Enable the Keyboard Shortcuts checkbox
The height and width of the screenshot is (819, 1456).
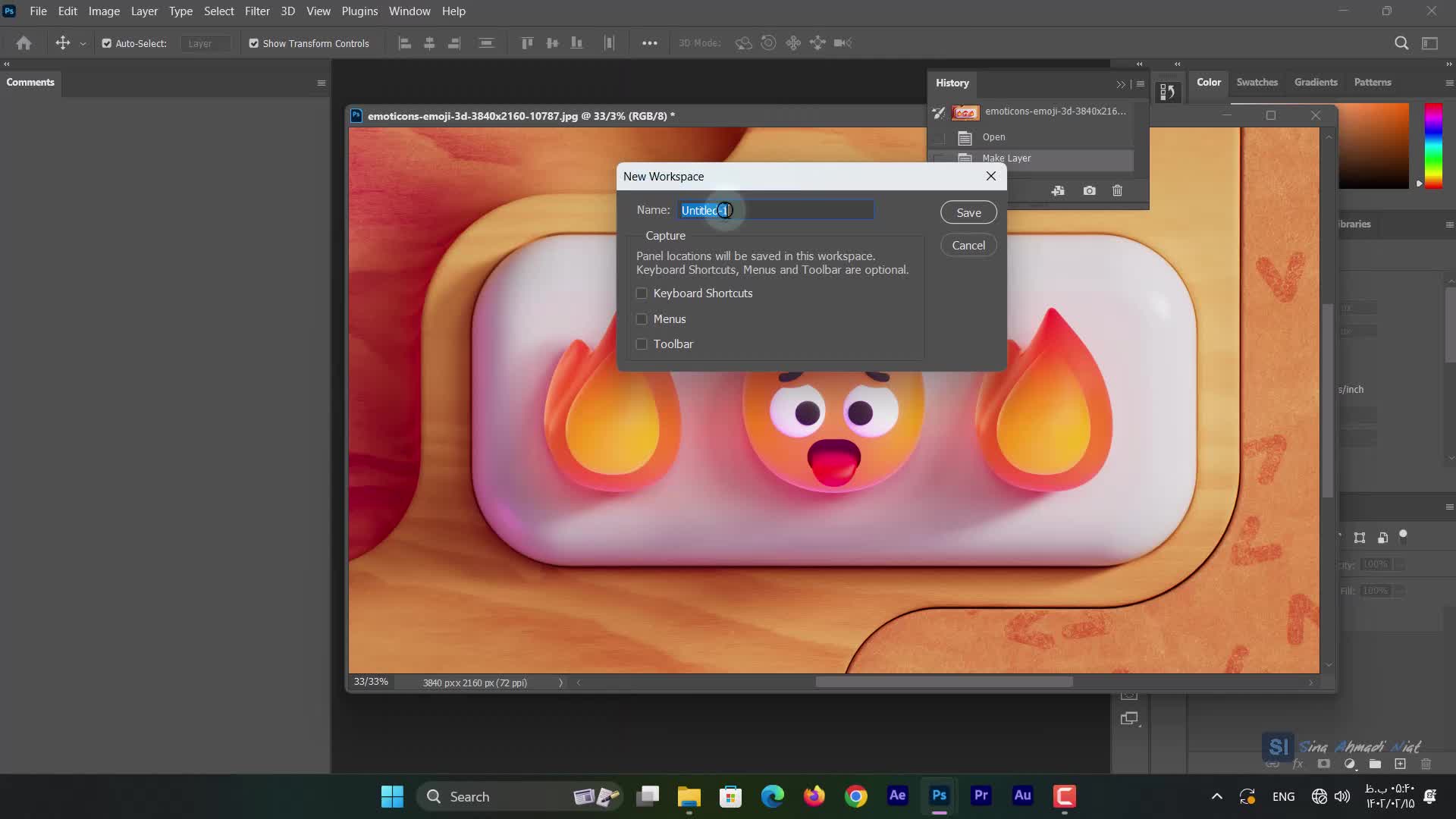[x=642, y=293]
